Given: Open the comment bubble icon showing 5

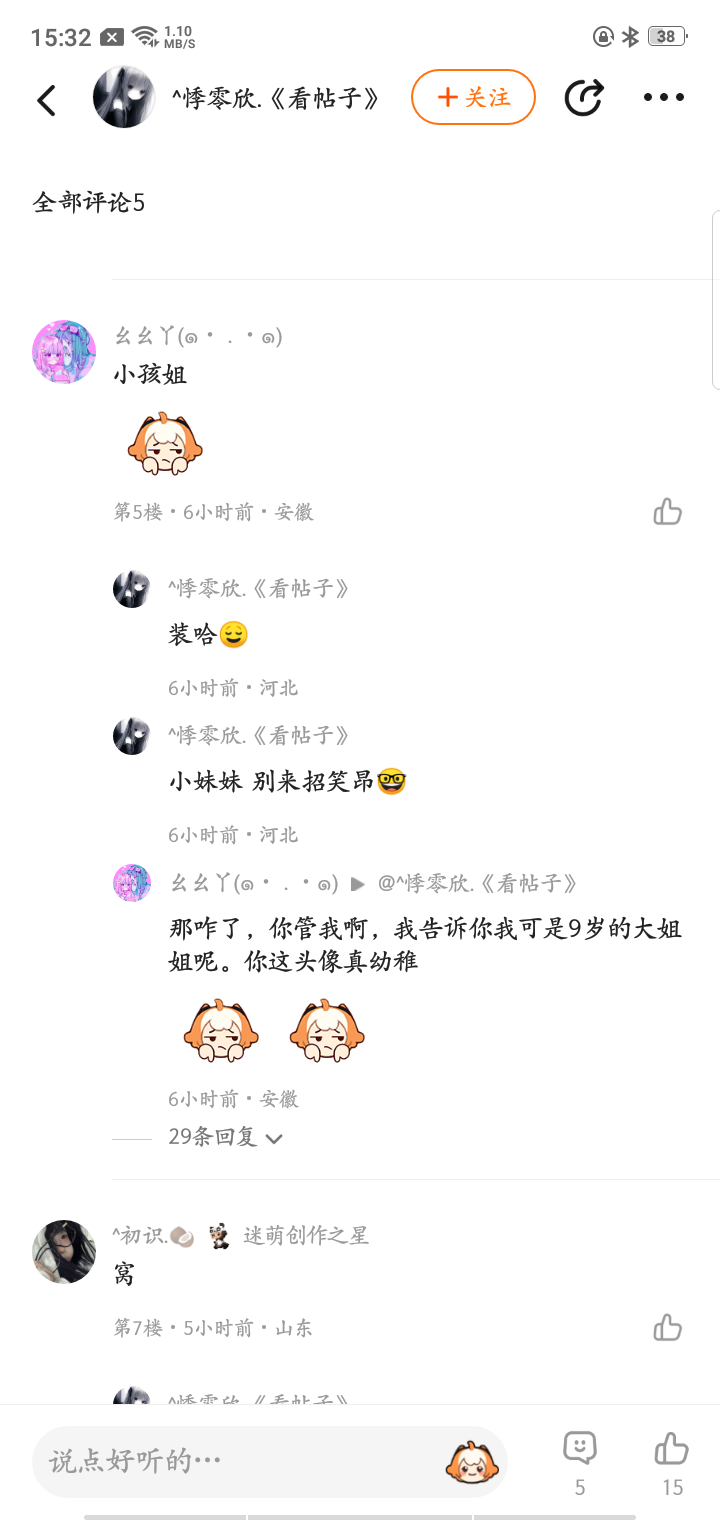Looking at the screenshot, I should [580, 1463].
